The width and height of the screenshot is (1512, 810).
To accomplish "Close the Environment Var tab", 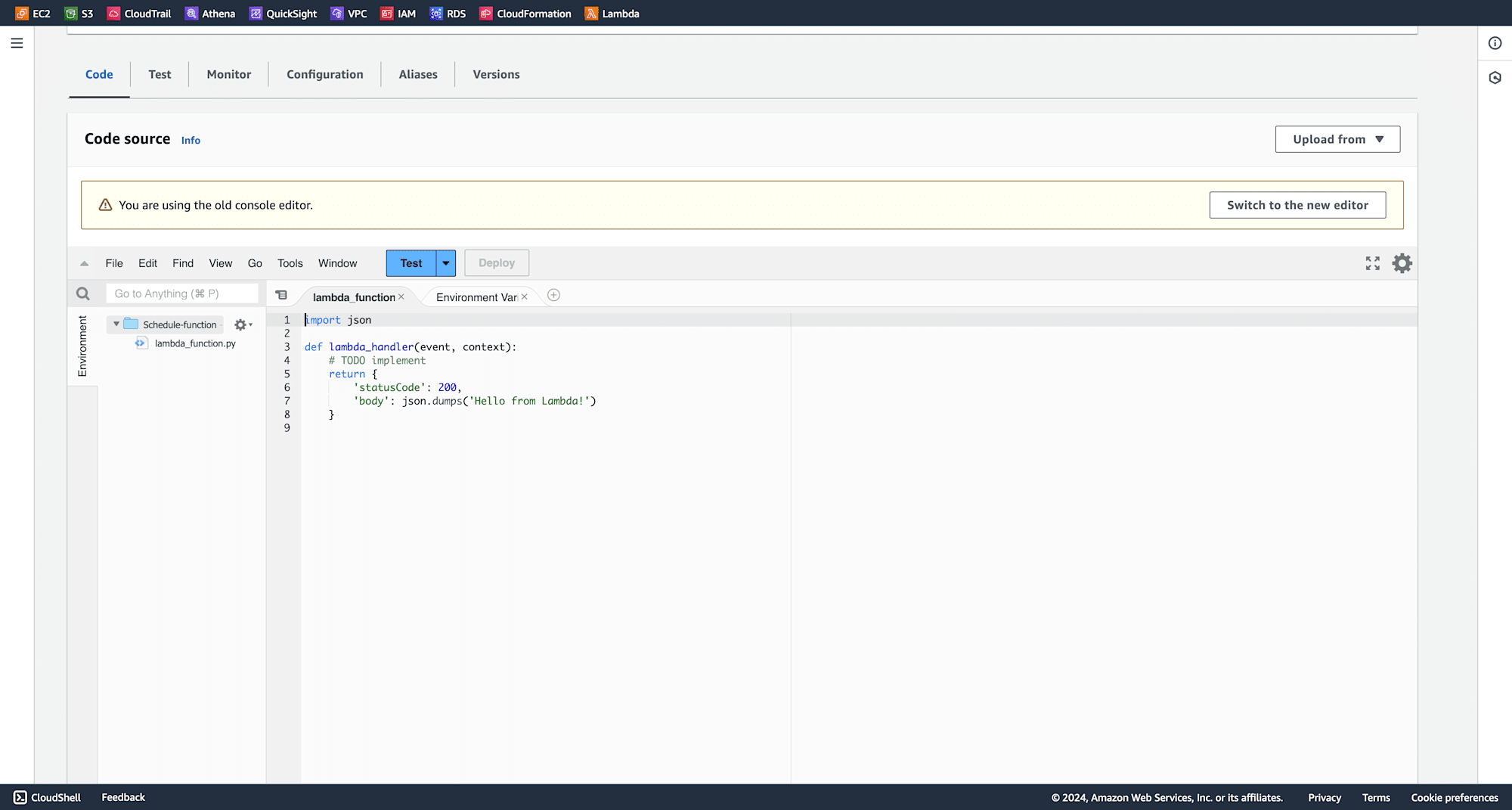I will [525, 297].
